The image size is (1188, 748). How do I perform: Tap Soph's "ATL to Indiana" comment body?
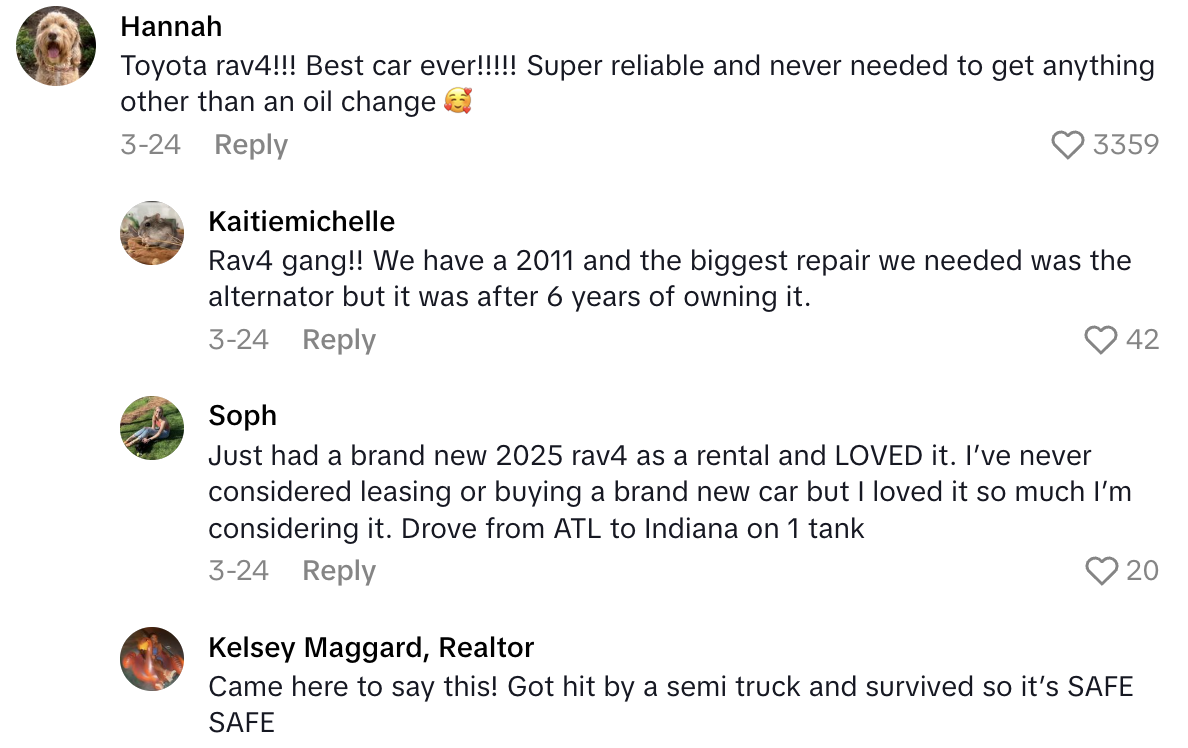[669, 491]
